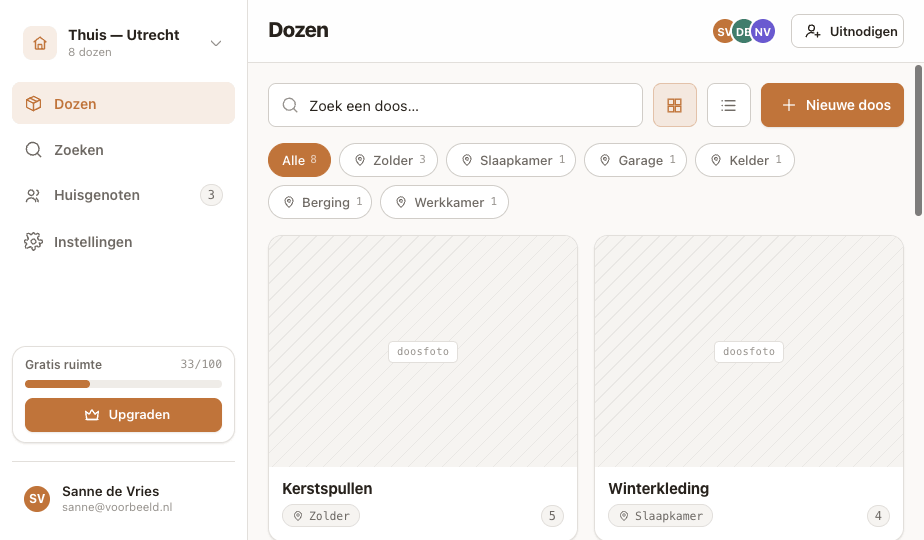
Task: Click the vertical scrollbar of the box list
Action: 918,140
